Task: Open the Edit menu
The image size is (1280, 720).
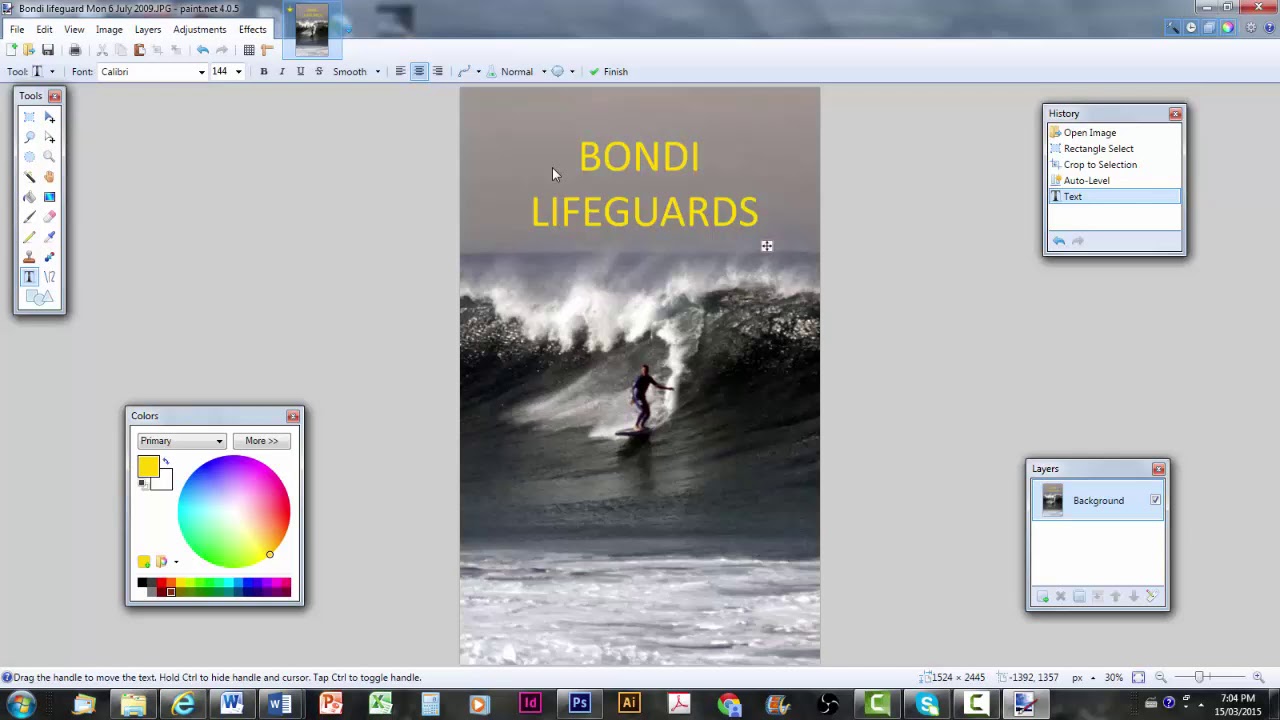Action: [44, 30]
